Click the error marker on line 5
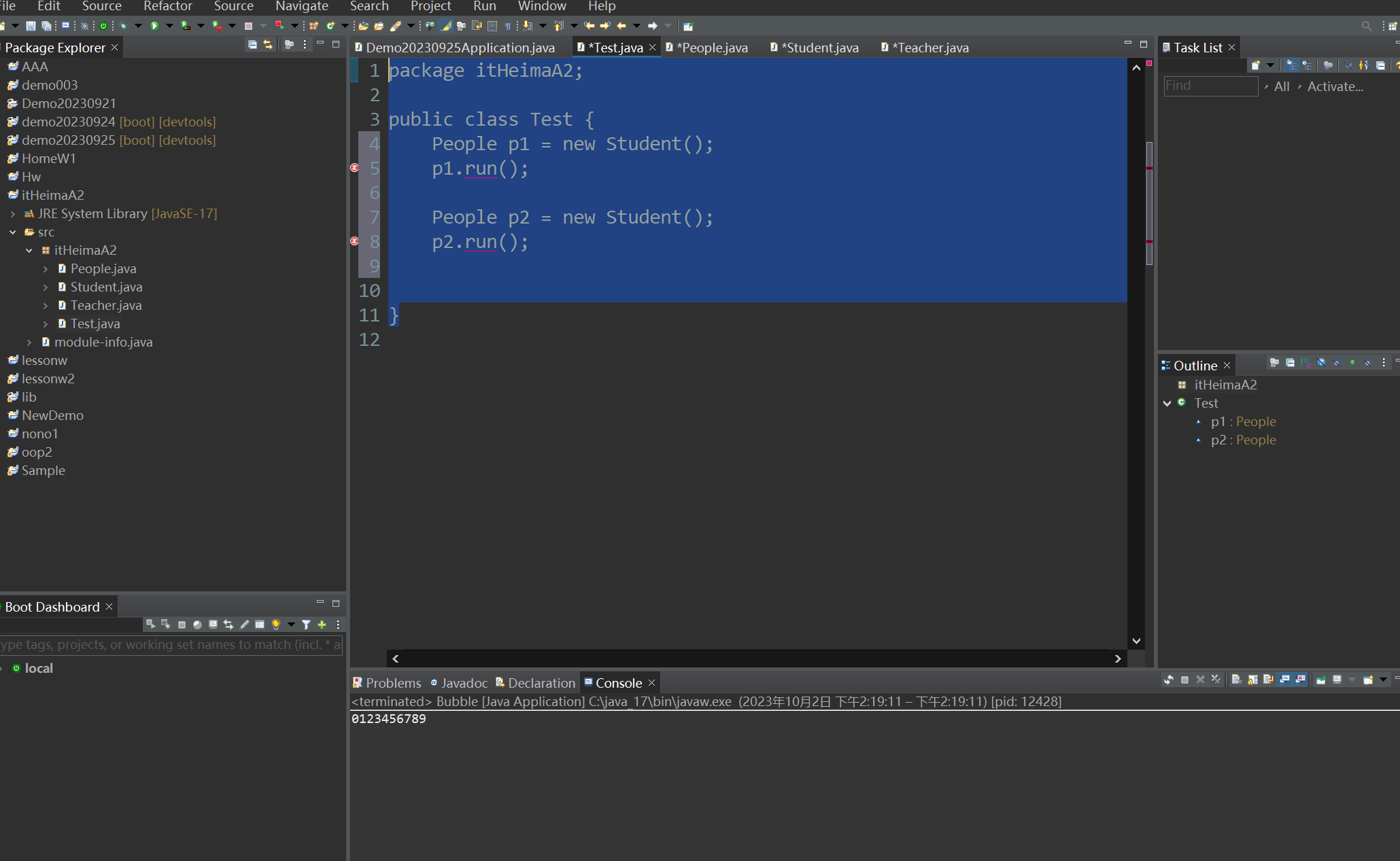 (x=354, y=168)
